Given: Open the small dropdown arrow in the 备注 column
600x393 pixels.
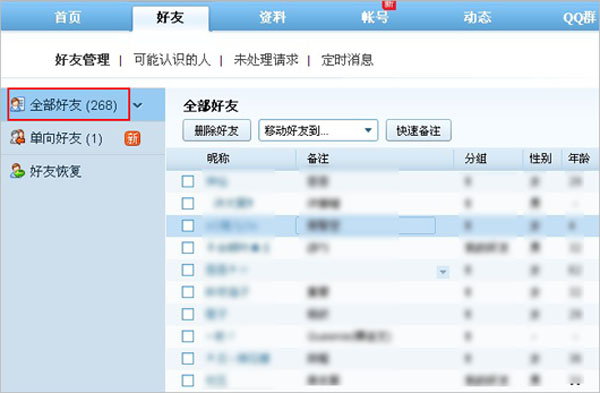Looking at the screenshot, I should pos(443,272).
